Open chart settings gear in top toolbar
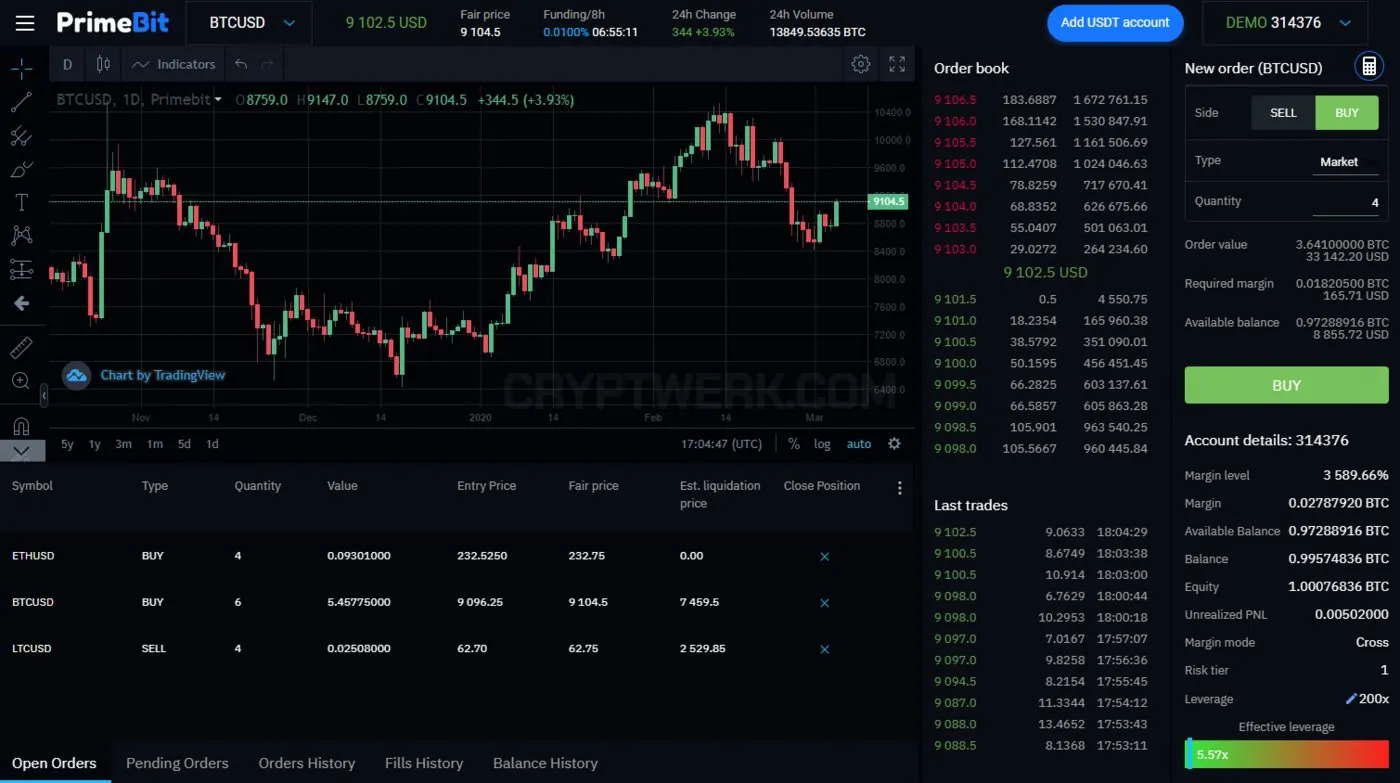This screenshot has height=783, width=1400. (x=860, y=65)
